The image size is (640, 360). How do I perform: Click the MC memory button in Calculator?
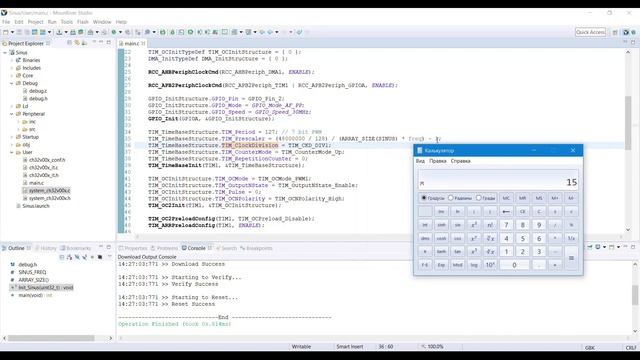[x=506, y=198]
